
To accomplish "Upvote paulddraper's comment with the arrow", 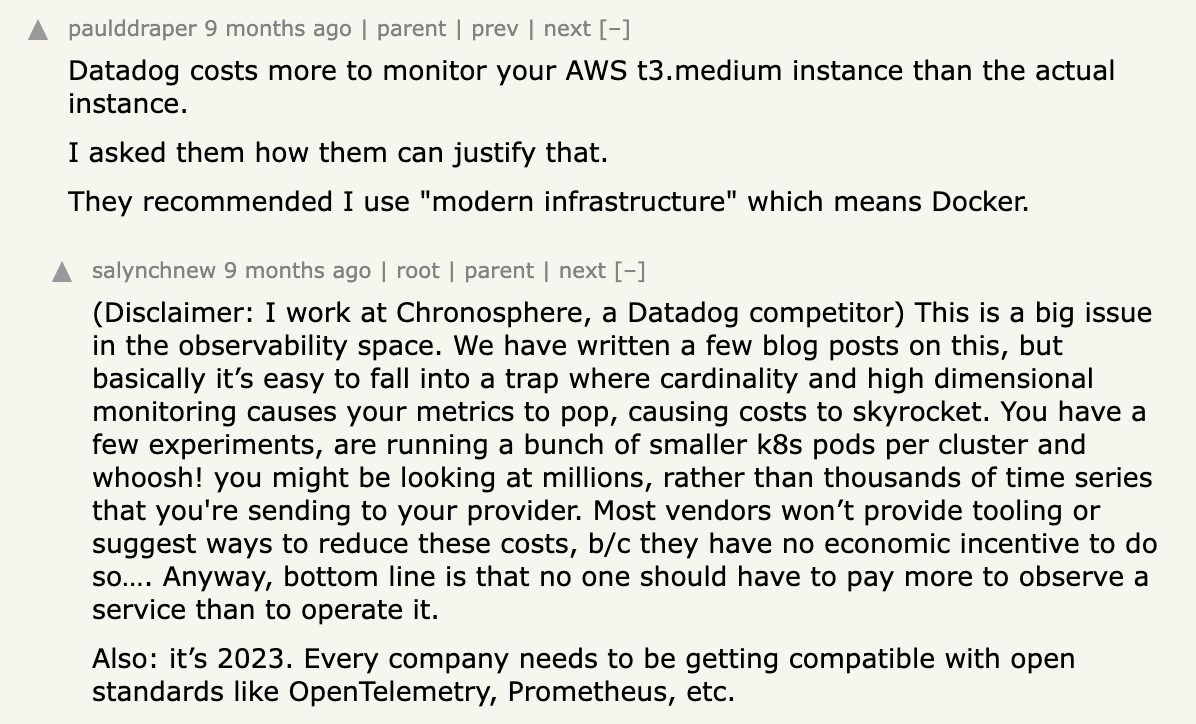I will [x=39, y=31].
